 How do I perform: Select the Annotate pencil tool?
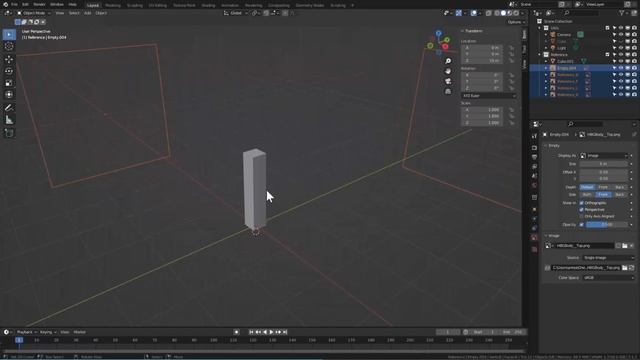[9, 108]
